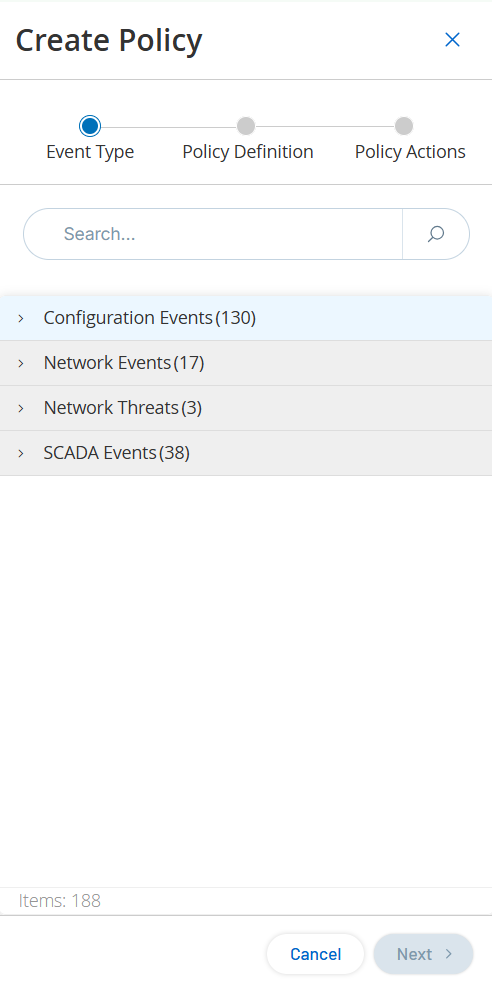This screenshot has width=492, height=990.
Task: Click the magnifying glass search icon
Action: pos(436,234)
